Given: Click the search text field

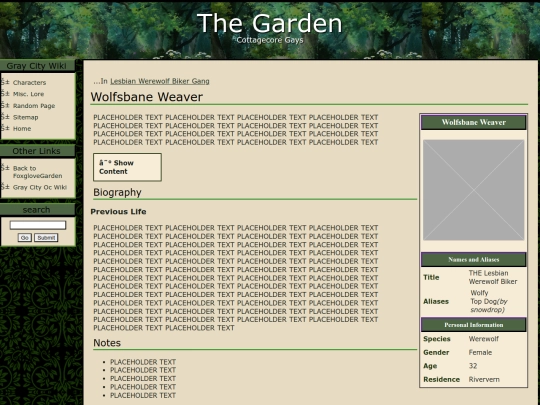Looking at the screenshot, I should point(38,225).
